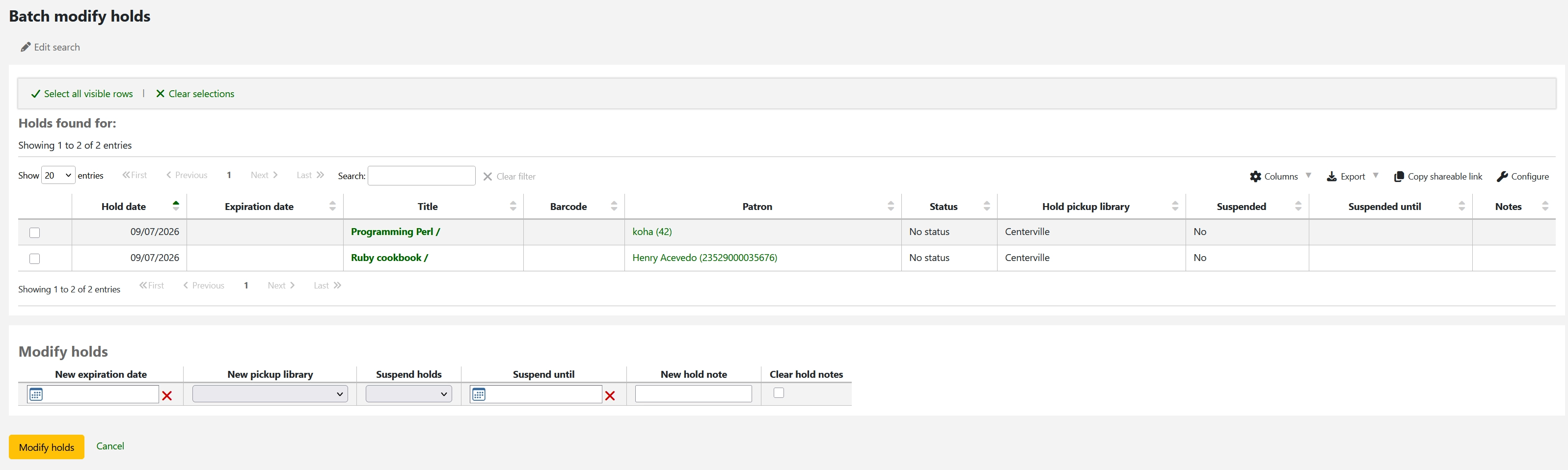Sort by Title column arrows
This screenshot has width=1568, height=470.
[x=513, y=206]
